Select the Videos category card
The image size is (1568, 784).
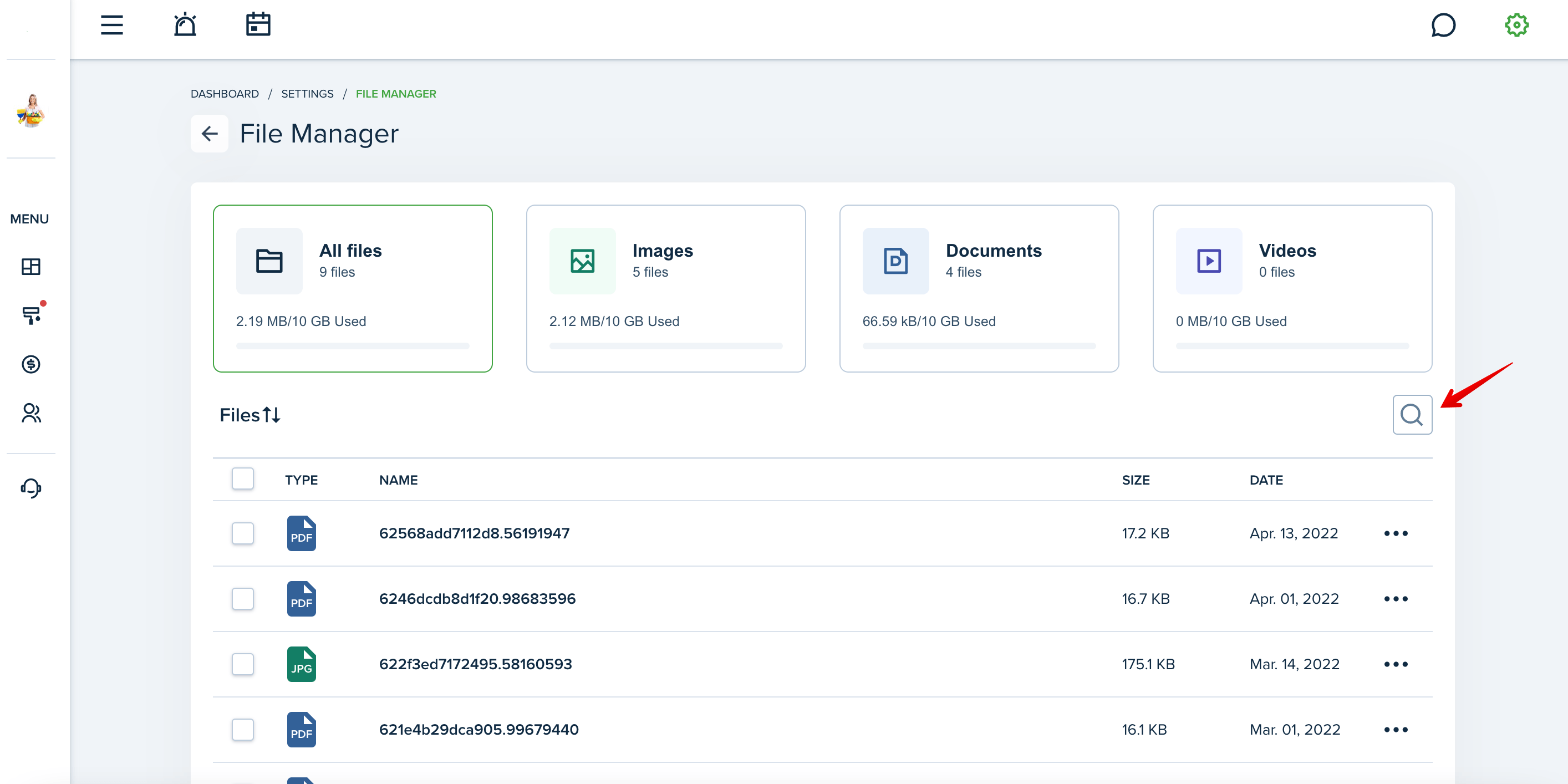pyautogui.click(x=1292, y=288)
